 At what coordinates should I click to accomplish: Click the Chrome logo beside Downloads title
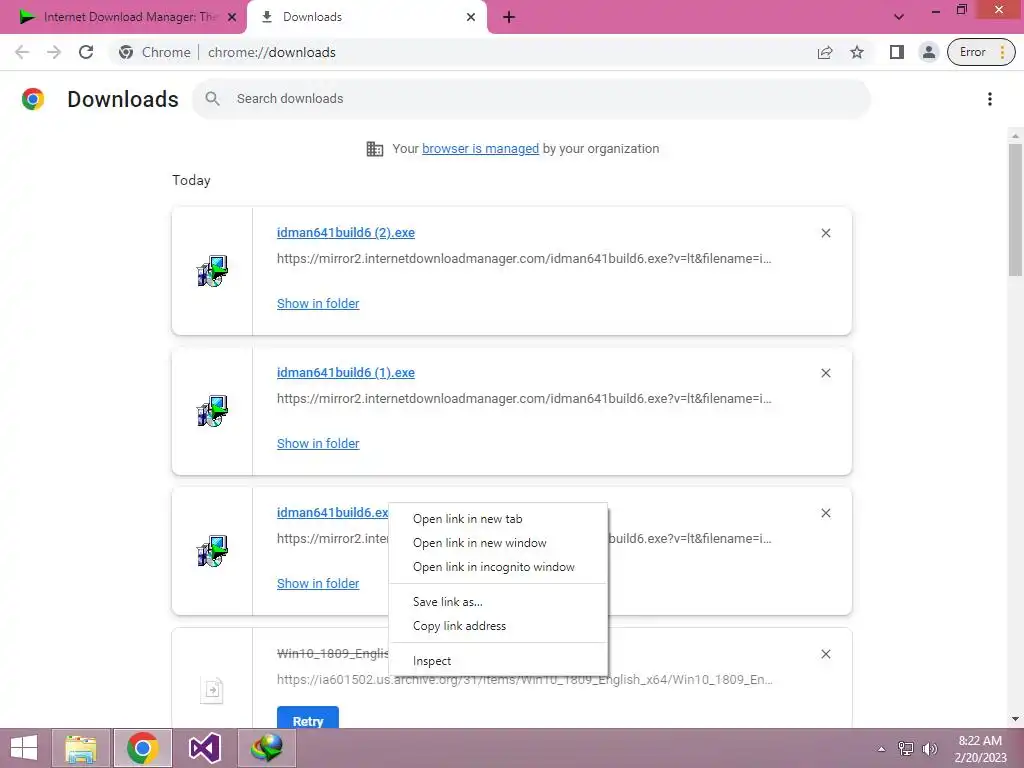point(33,99)
